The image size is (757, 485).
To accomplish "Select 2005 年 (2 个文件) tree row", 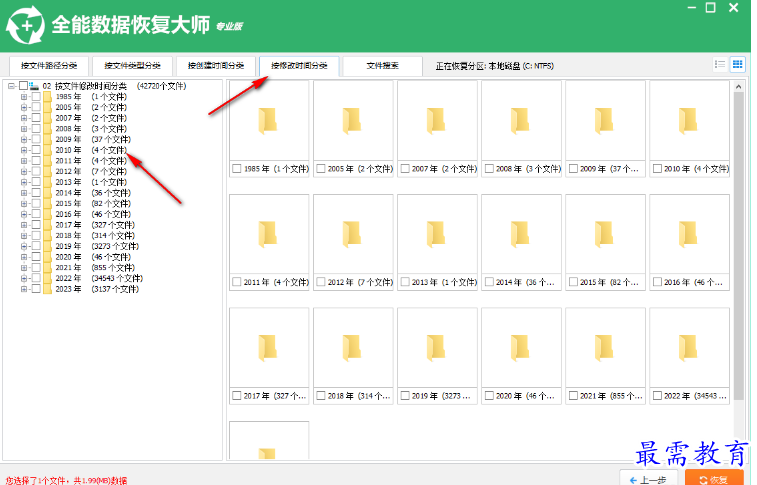I will tap(91, 107).
